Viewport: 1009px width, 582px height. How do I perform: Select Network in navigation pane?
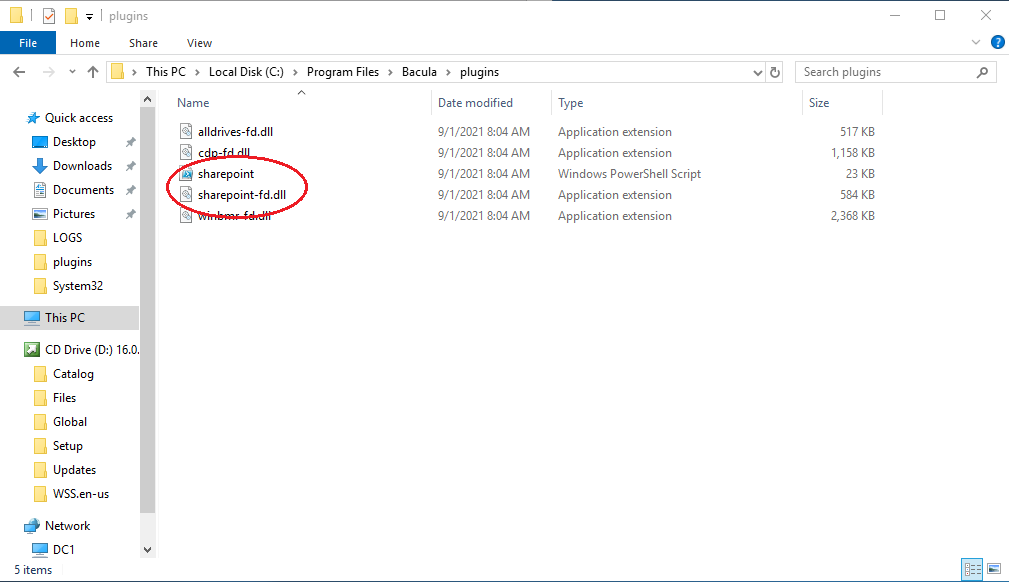[67, 526]
